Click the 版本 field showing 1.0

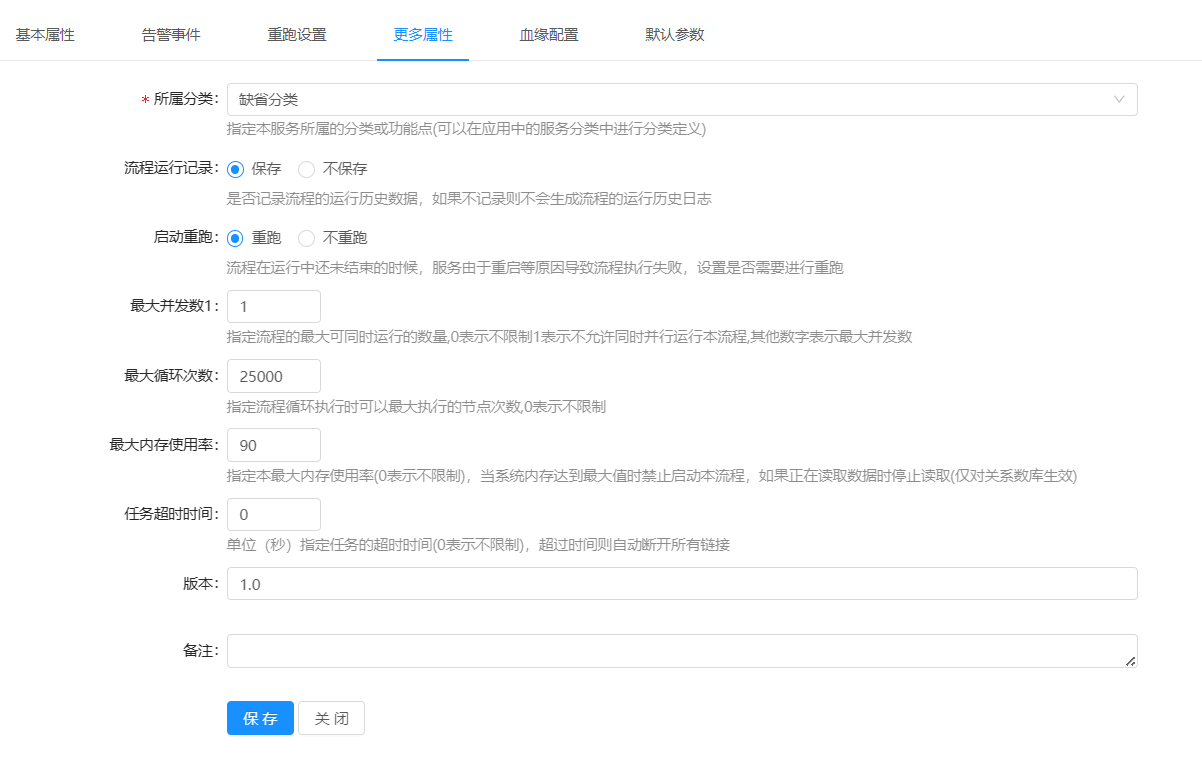(x=682, y=584)
